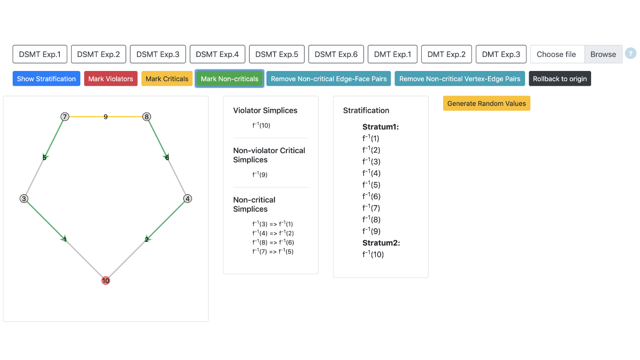Click edge label 6 in graph
Screen dimensions: 640x360
pos(167,158)
